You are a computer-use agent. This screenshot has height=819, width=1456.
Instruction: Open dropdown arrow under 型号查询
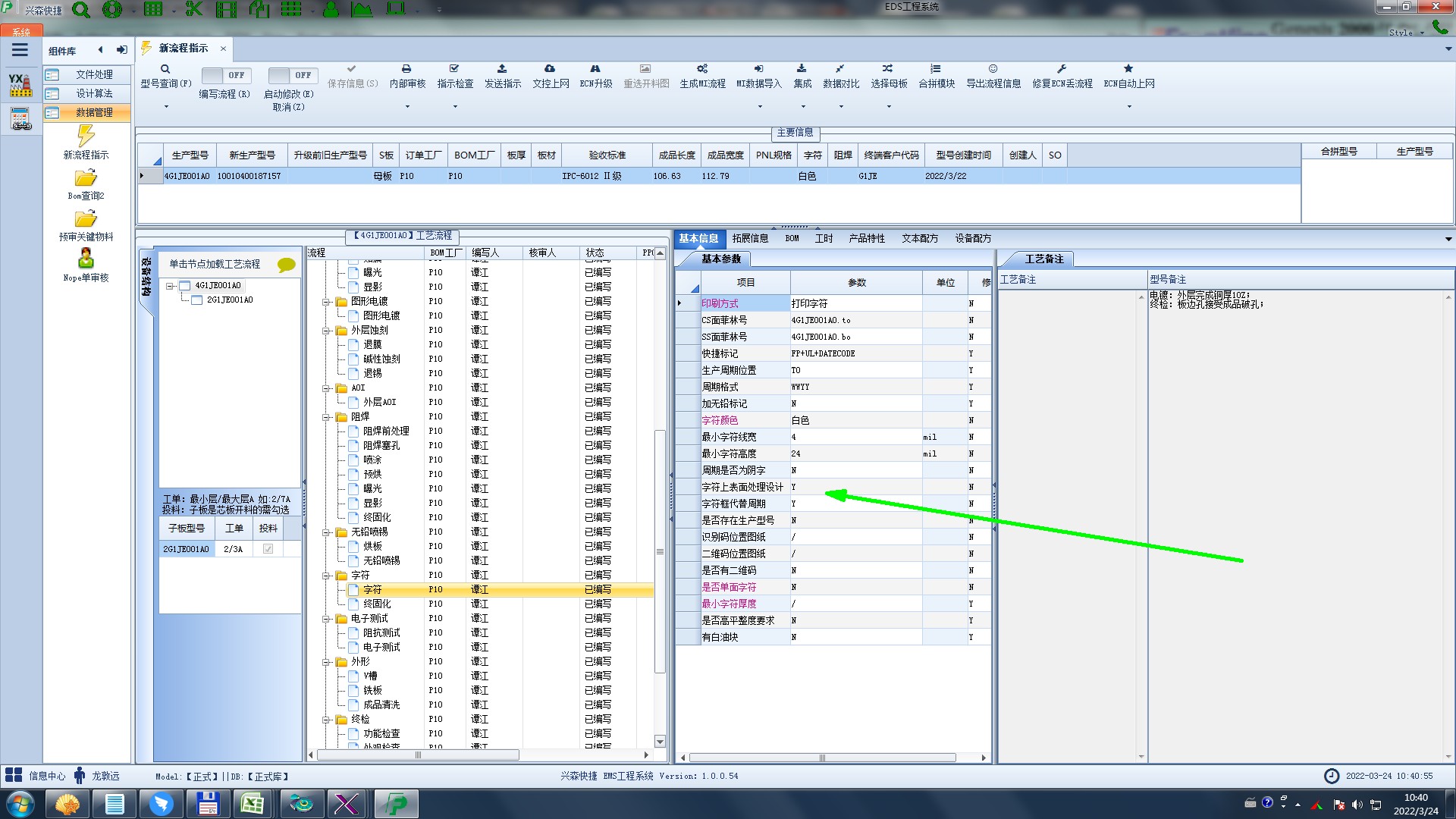[x=166, y=106]
